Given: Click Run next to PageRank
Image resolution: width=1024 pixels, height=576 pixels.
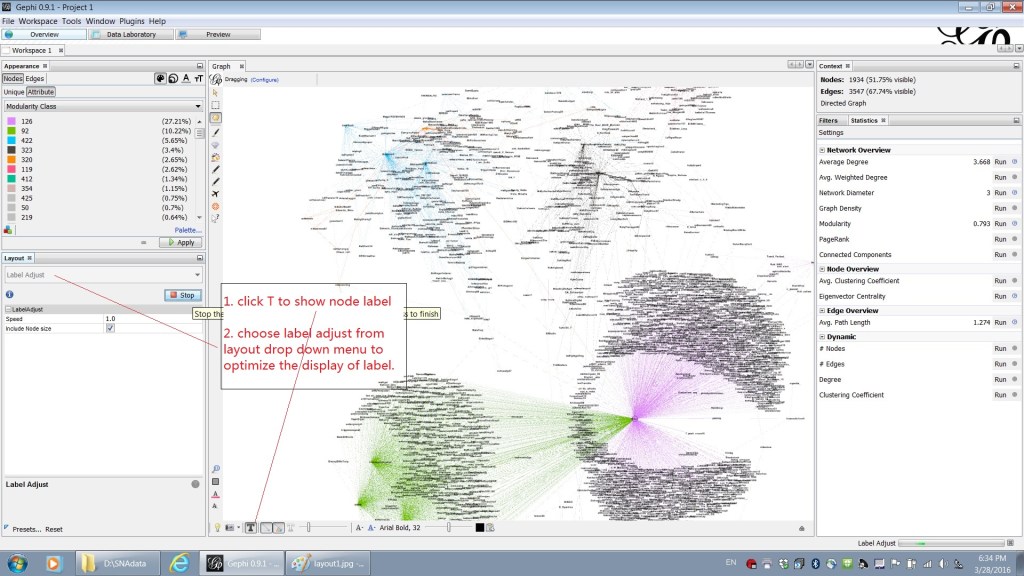Looking at the screenshot, I should pos(1000,241).
